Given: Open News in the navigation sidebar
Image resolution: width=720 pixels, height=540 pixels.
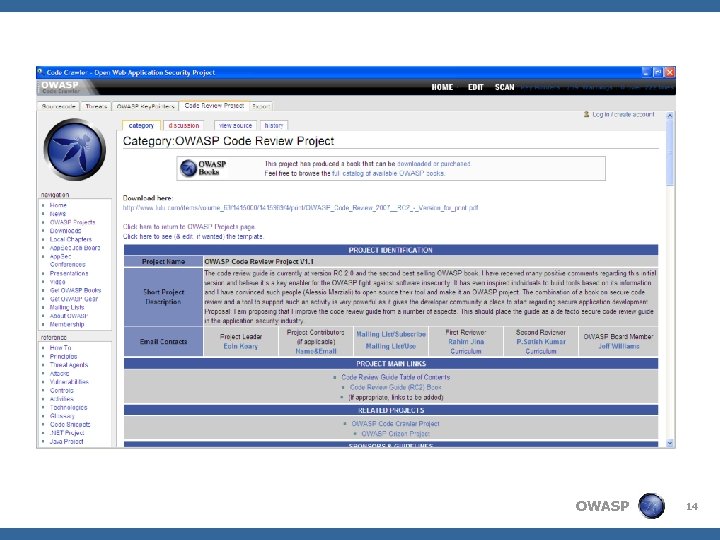Looking at the screenshot, I should click(x=58, y=214).
